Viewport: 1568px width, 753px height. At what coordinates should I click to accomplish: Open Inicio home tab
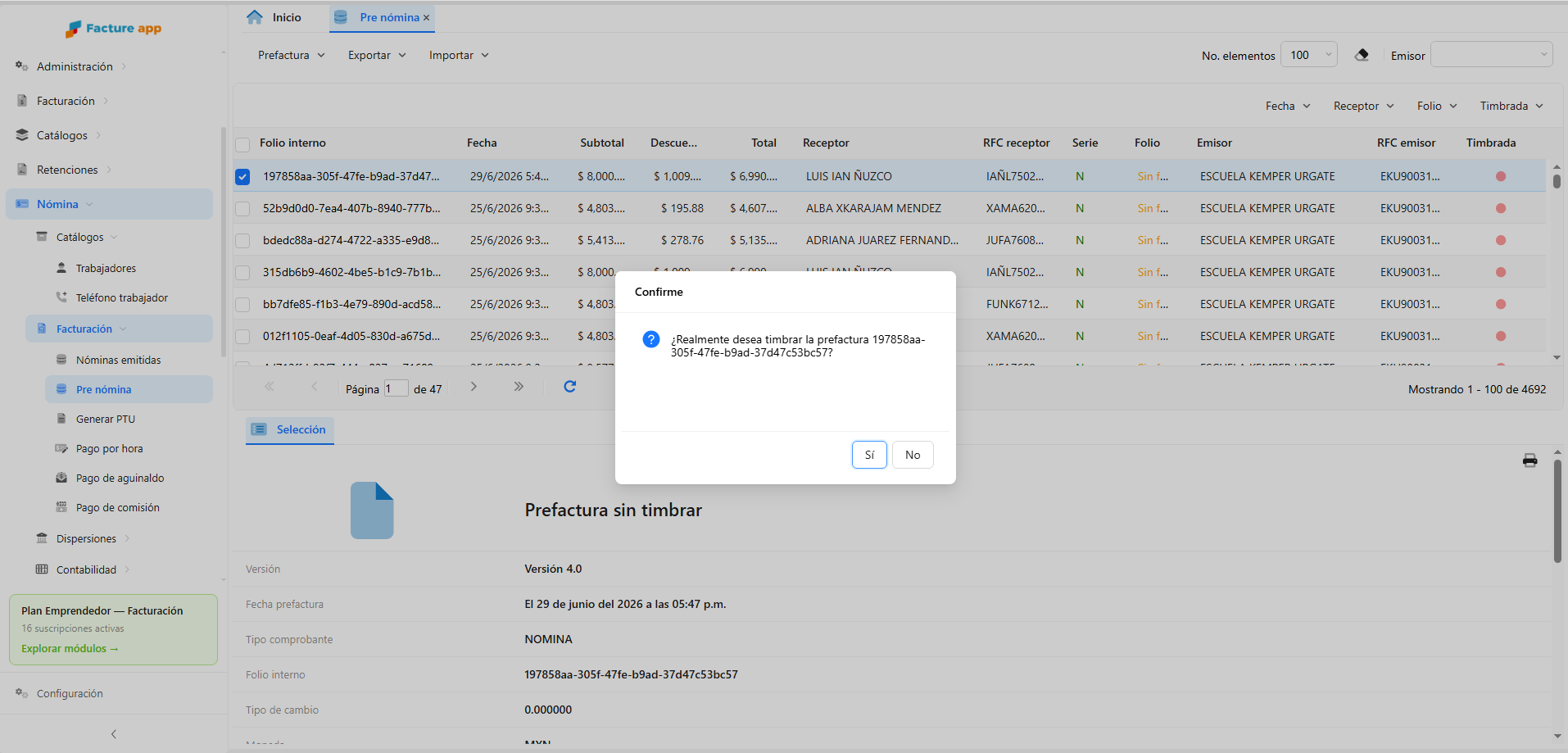tap(274, 17)
